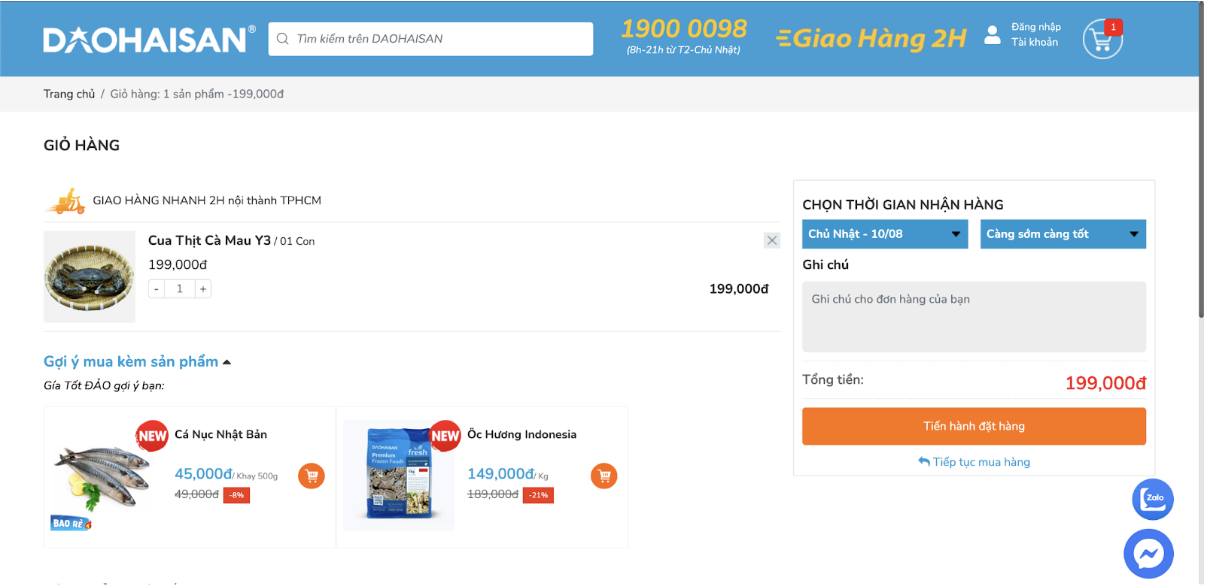The image size is (1206, 588).
Task: Open Ốc Hương Indonesia product name
Action: click(x=522, y=435)
